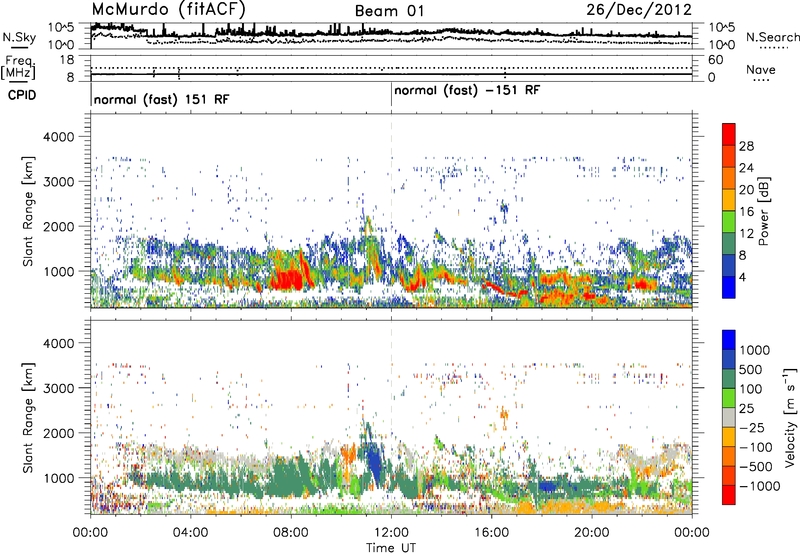Pick the bright blue bottom power colorbar segment
Image resolution: width=800 pixels, height=554 pixels.
coord(729,288)
